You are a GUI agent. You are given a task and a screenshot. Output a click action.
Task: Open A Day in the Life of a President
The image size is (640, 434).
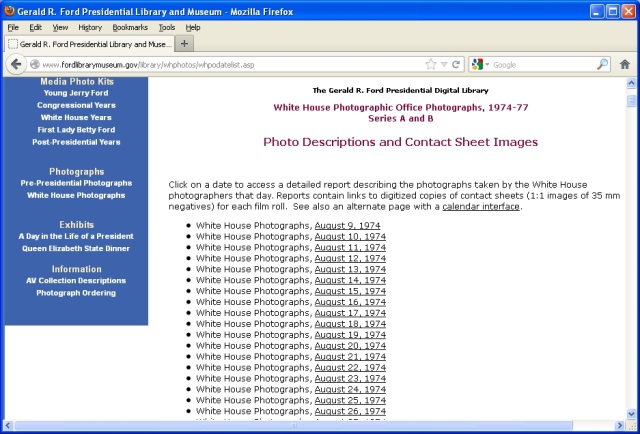pyautogui.click(x=76, y=236)
